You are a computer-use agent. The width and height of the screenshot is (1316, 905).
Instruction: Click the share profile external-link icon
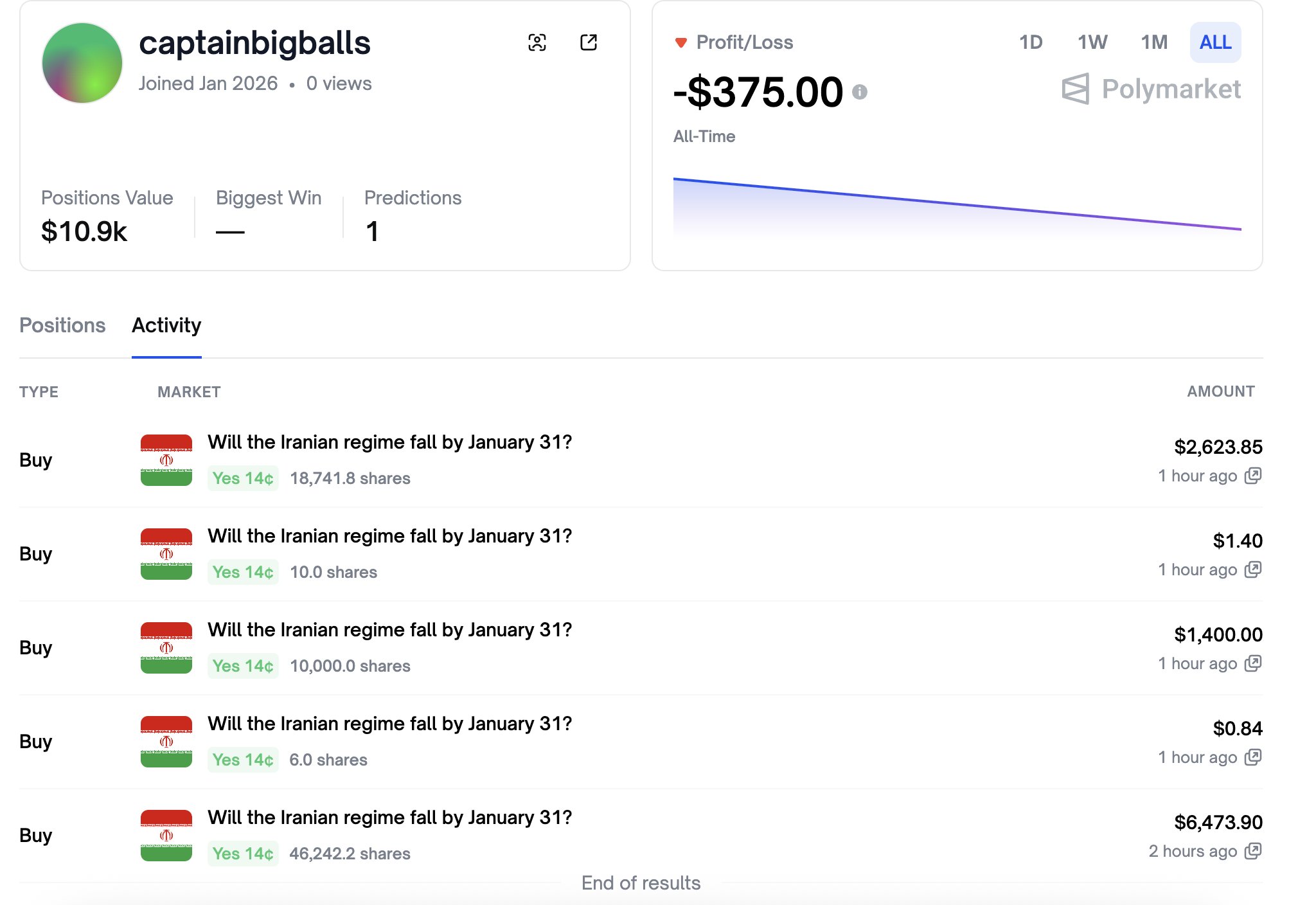pos(588,43)
